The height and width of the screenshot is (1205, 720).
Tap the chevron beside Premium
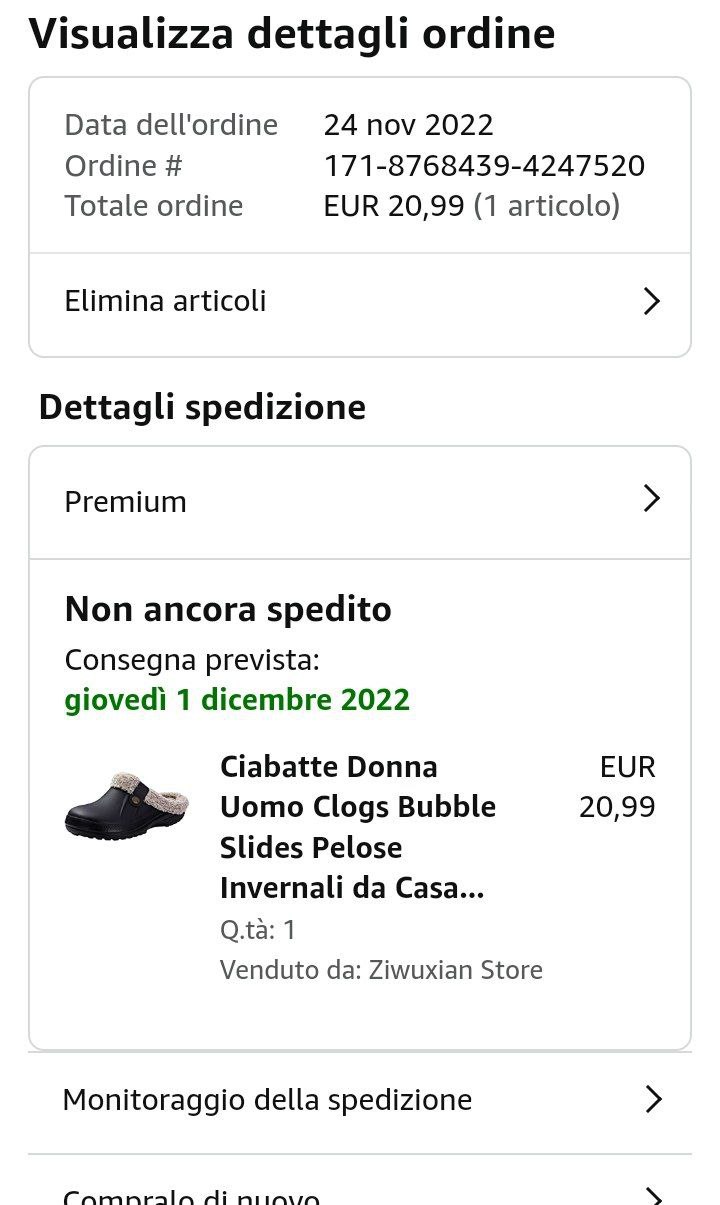pos(651,498)
